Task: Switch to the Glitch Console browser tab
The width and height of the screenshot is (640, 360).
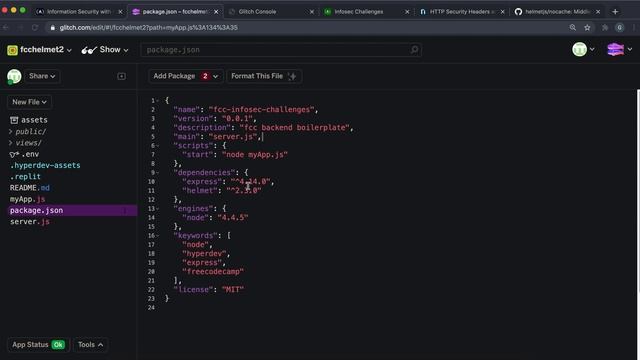Action: [271, 12]
